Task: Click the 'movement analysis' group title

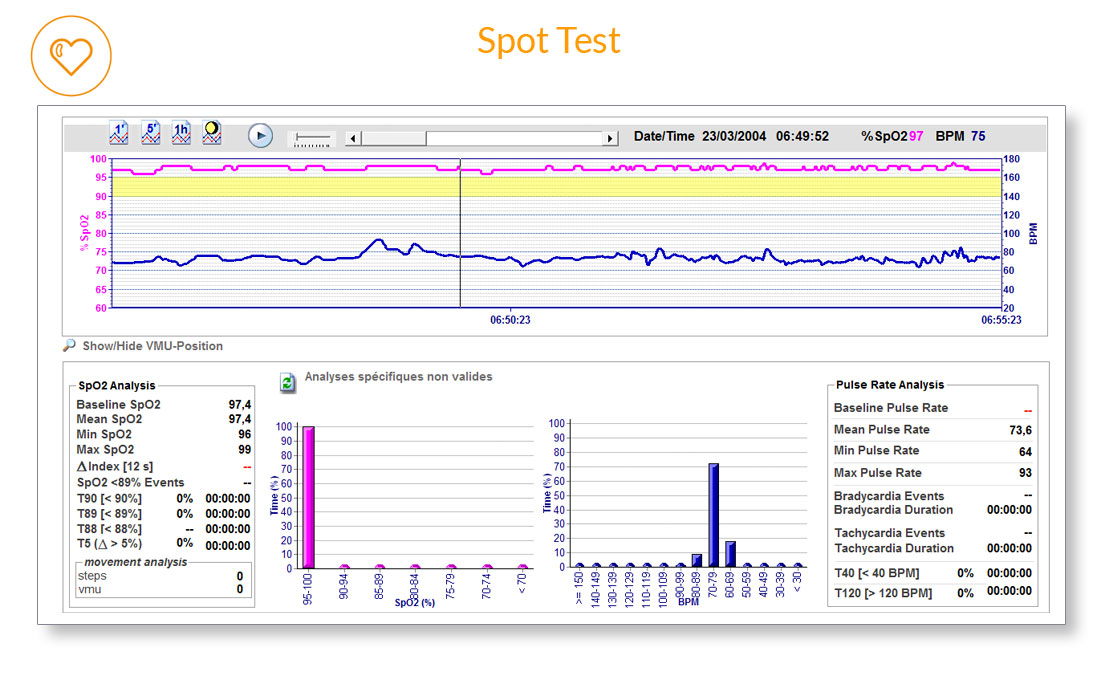Action: click(135, 563)
